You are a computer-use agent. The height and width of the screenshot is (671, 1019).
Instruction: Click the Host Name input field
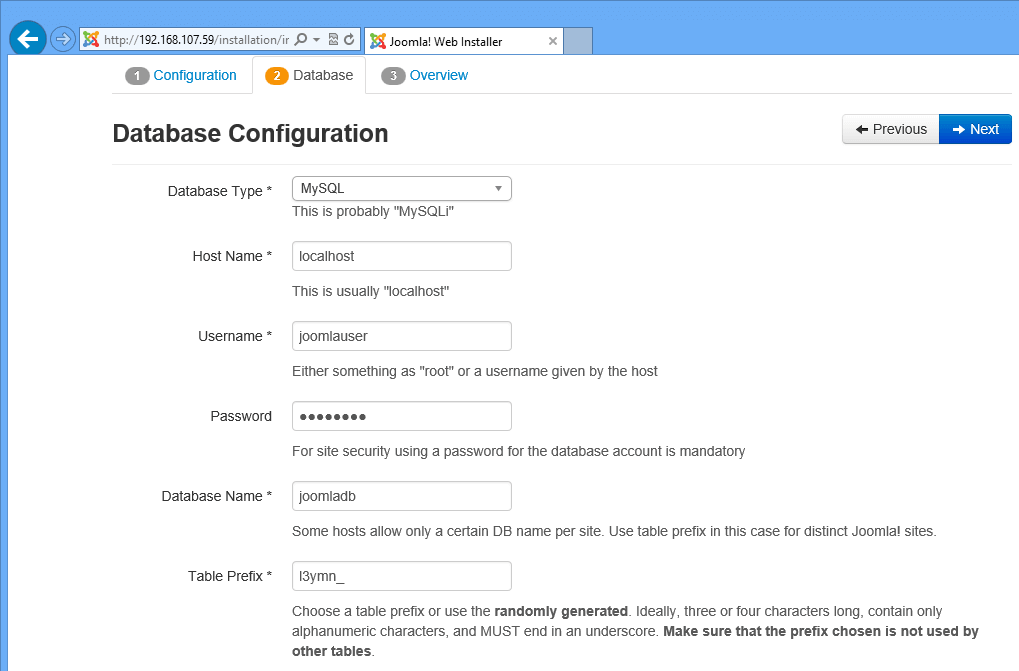[402, 256]
